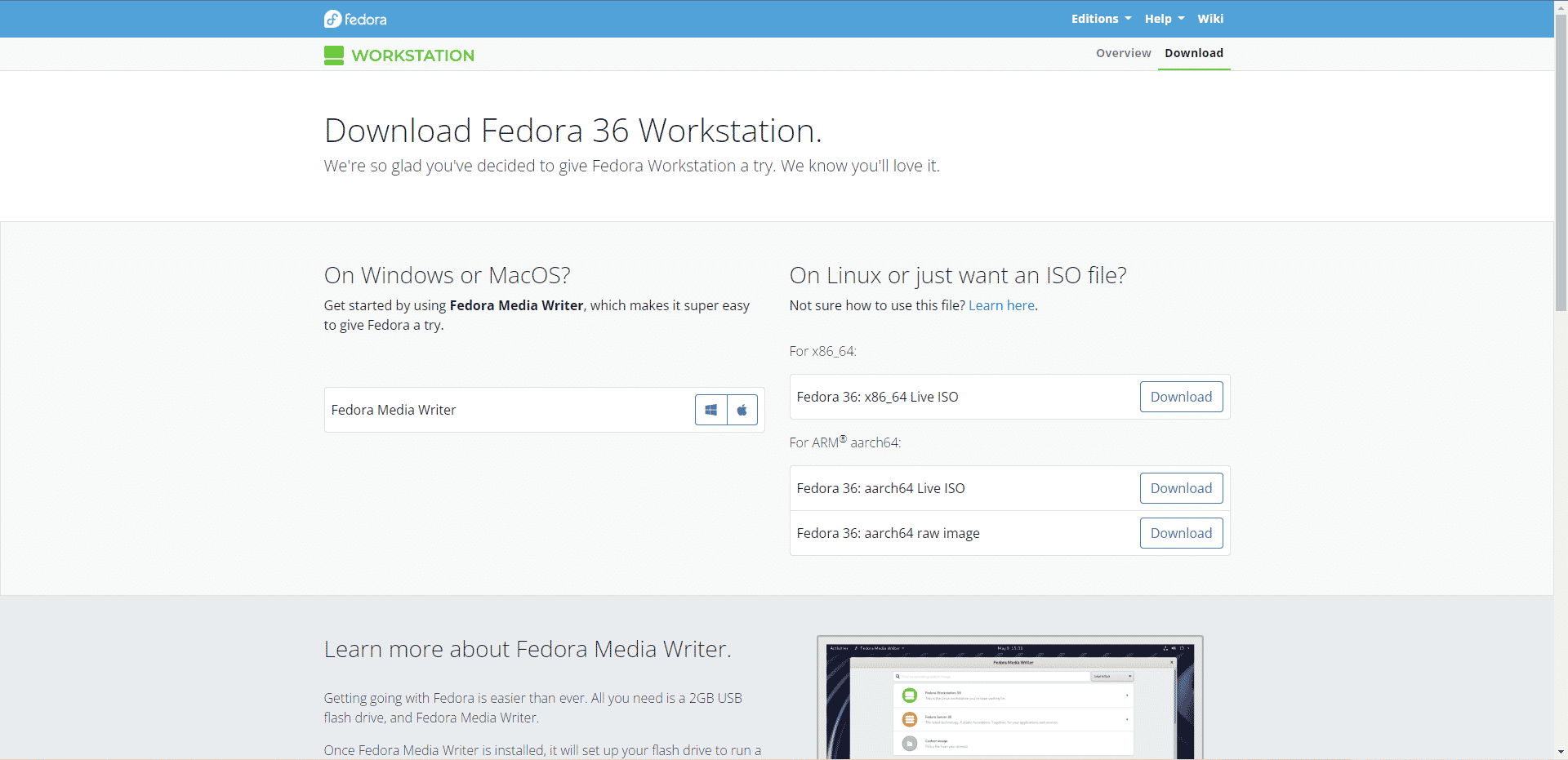Download Fedora Media Writer for Windows

(710, 410)
